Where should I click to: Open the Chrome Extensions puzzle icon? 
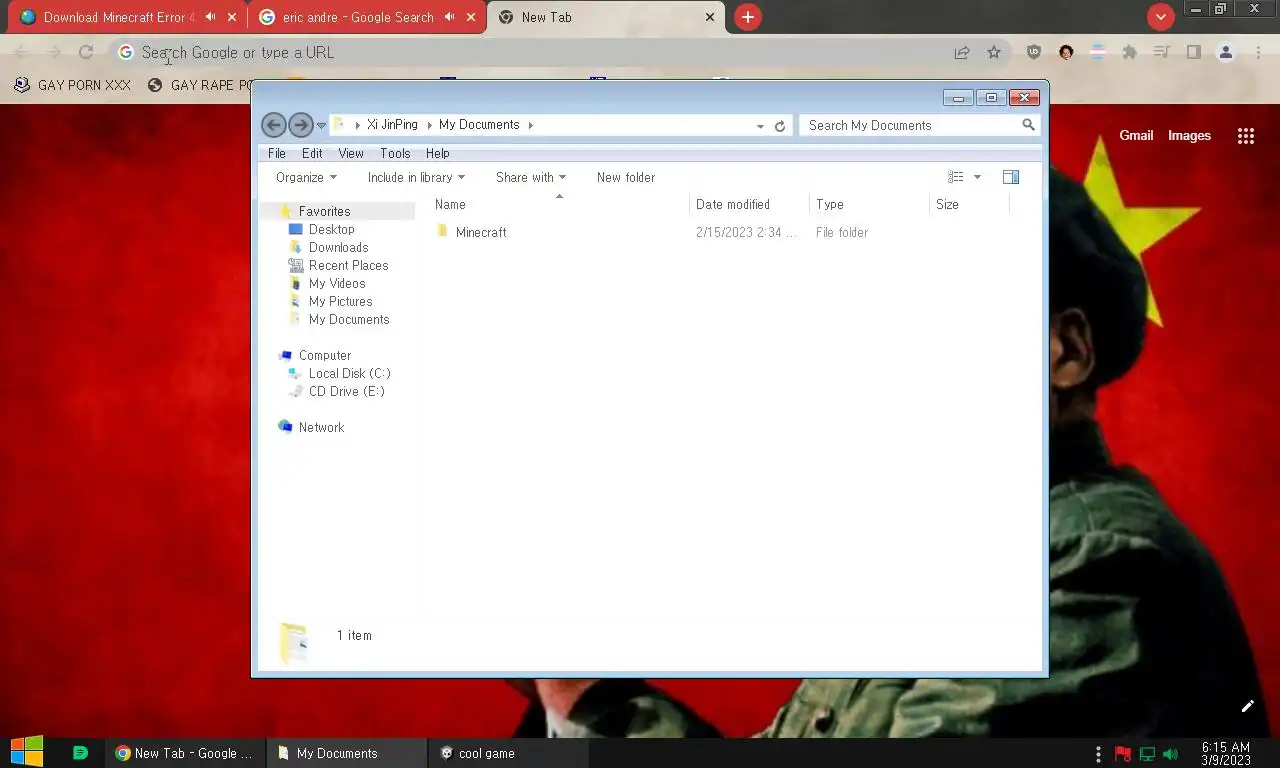[x=1129, y=52]
